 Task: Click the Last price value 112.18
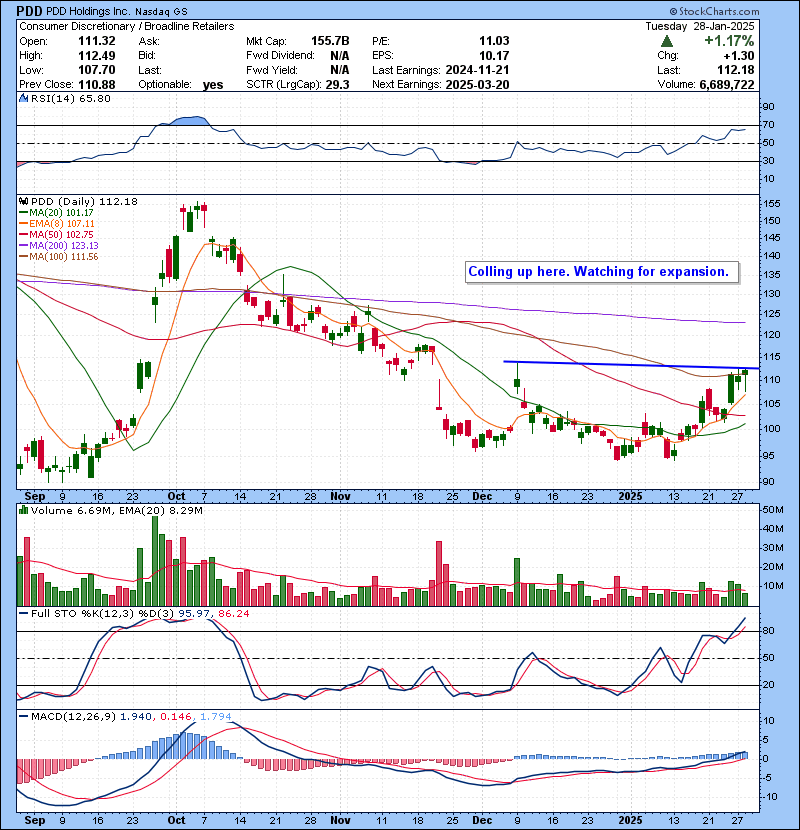click(x=736, y=70)
